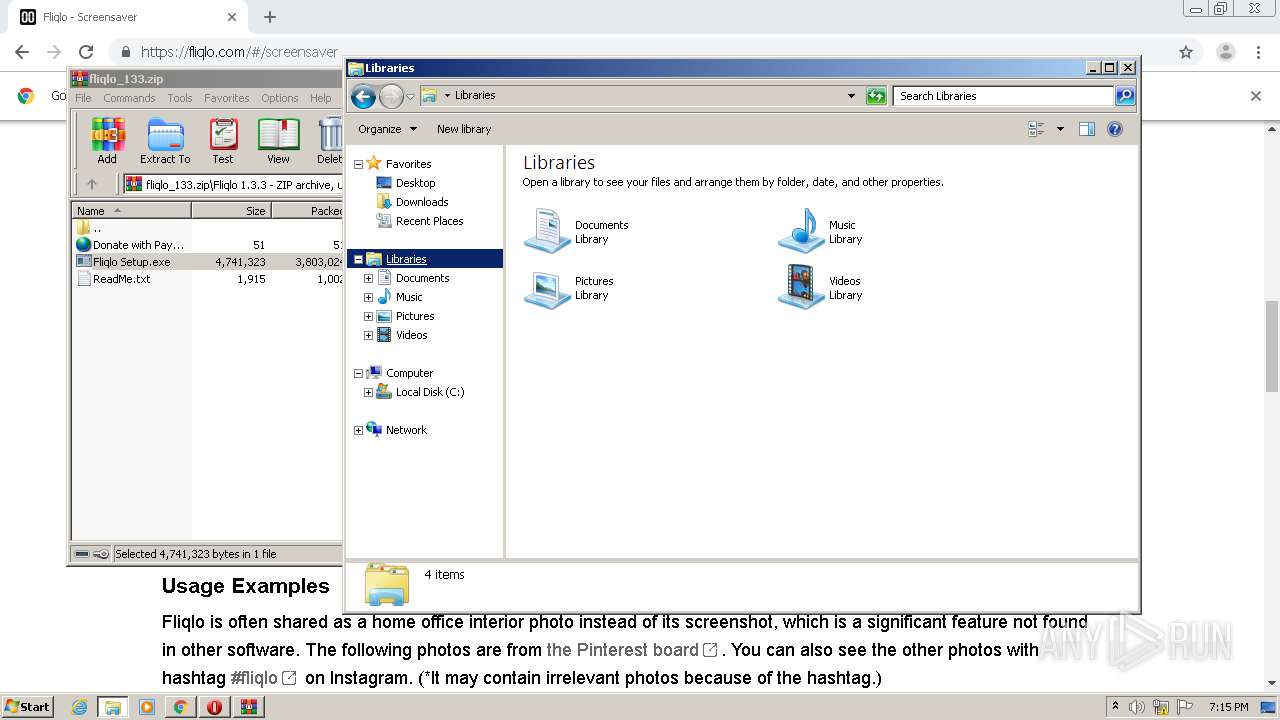The image size is (1280, 720).
Task: Click the View icon in WinRAR
Action: click(278, 140)
